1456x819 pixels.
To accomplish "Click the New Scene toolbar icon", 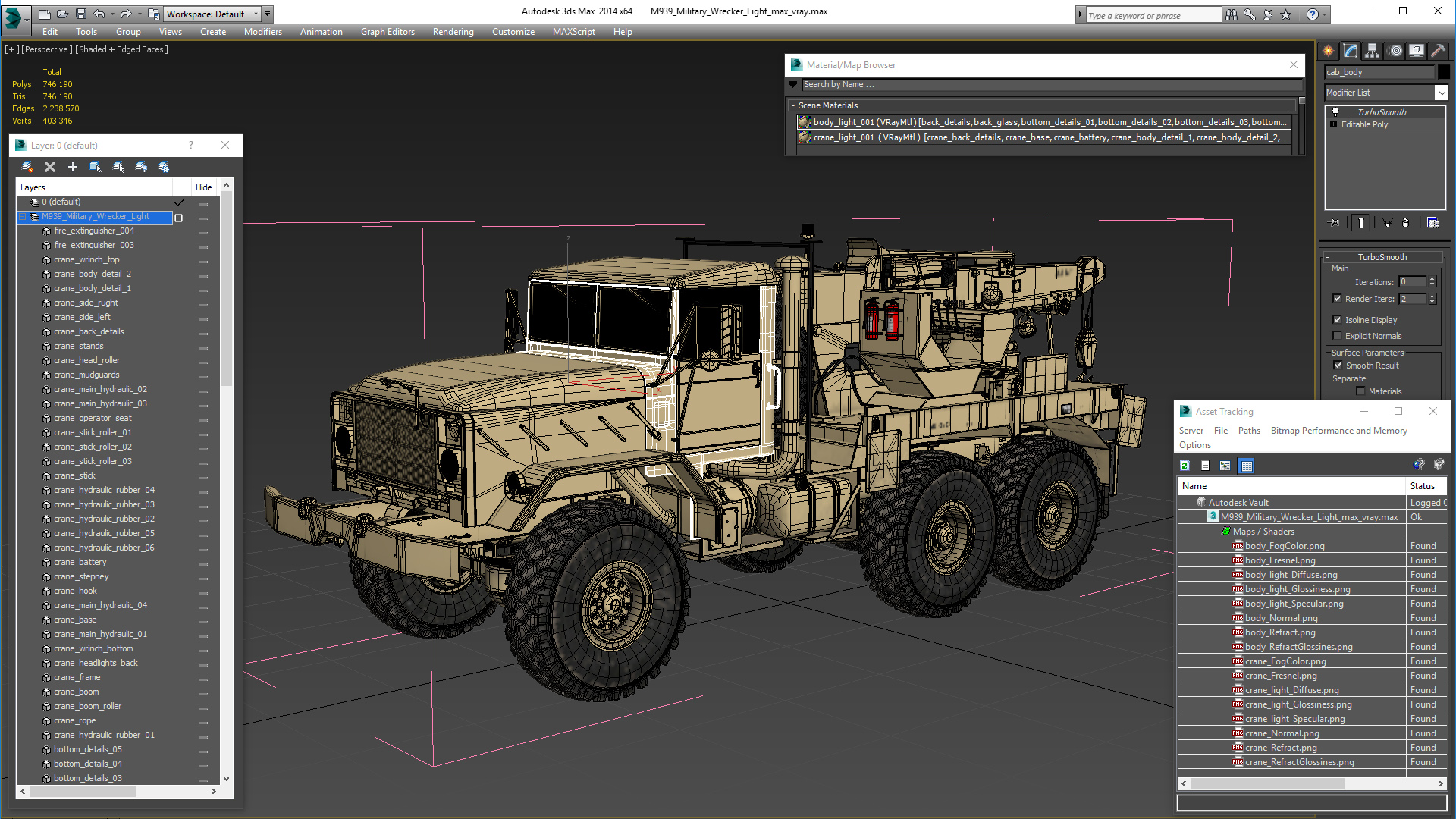I will (x=45, y=14).
